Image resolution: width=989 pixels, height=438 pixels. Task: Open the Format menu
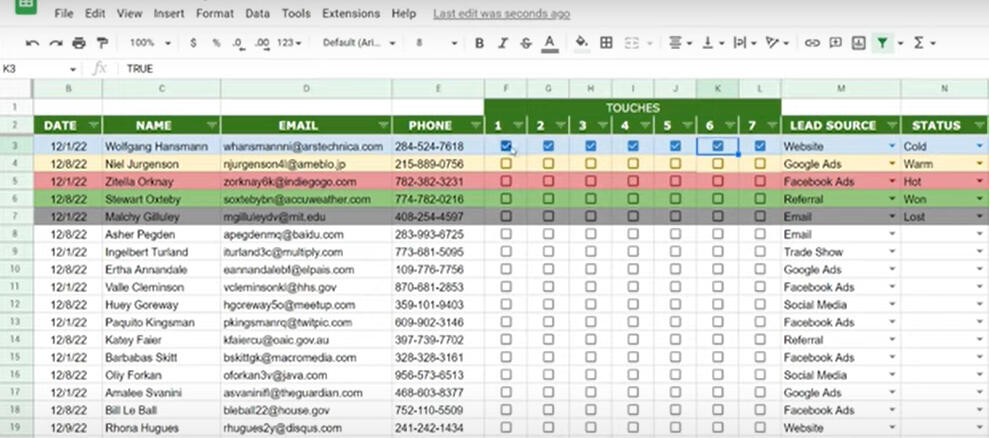coord(214,14)
